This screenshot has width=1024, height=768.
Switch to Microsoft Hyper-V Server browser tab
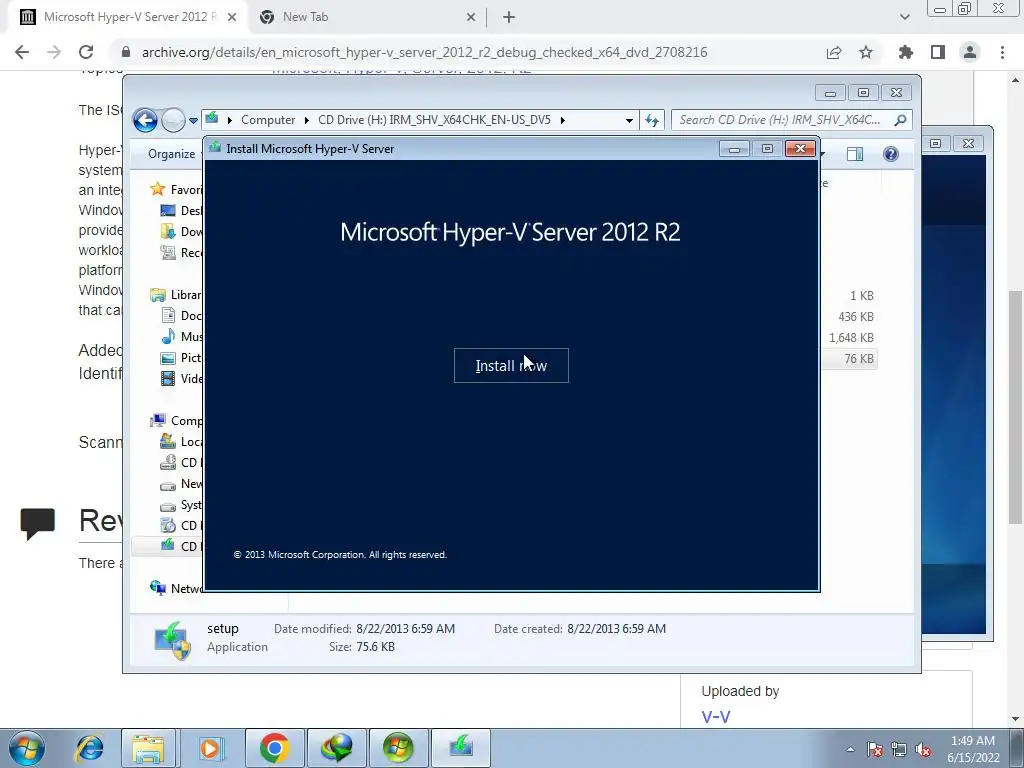[x=127, y=17]
